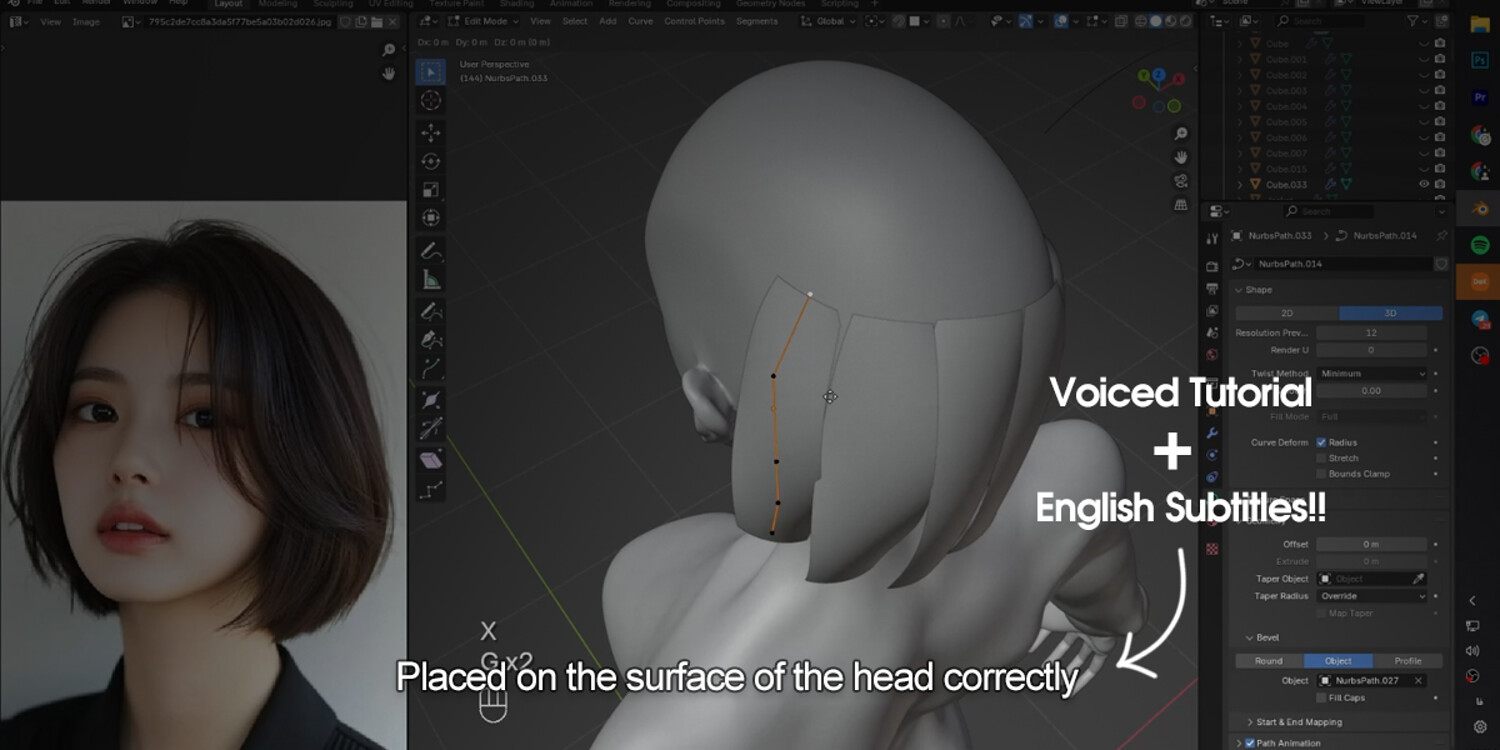Activate the Rotate tool
This screenshot has height=750, width=1500.
coord(431,161)
